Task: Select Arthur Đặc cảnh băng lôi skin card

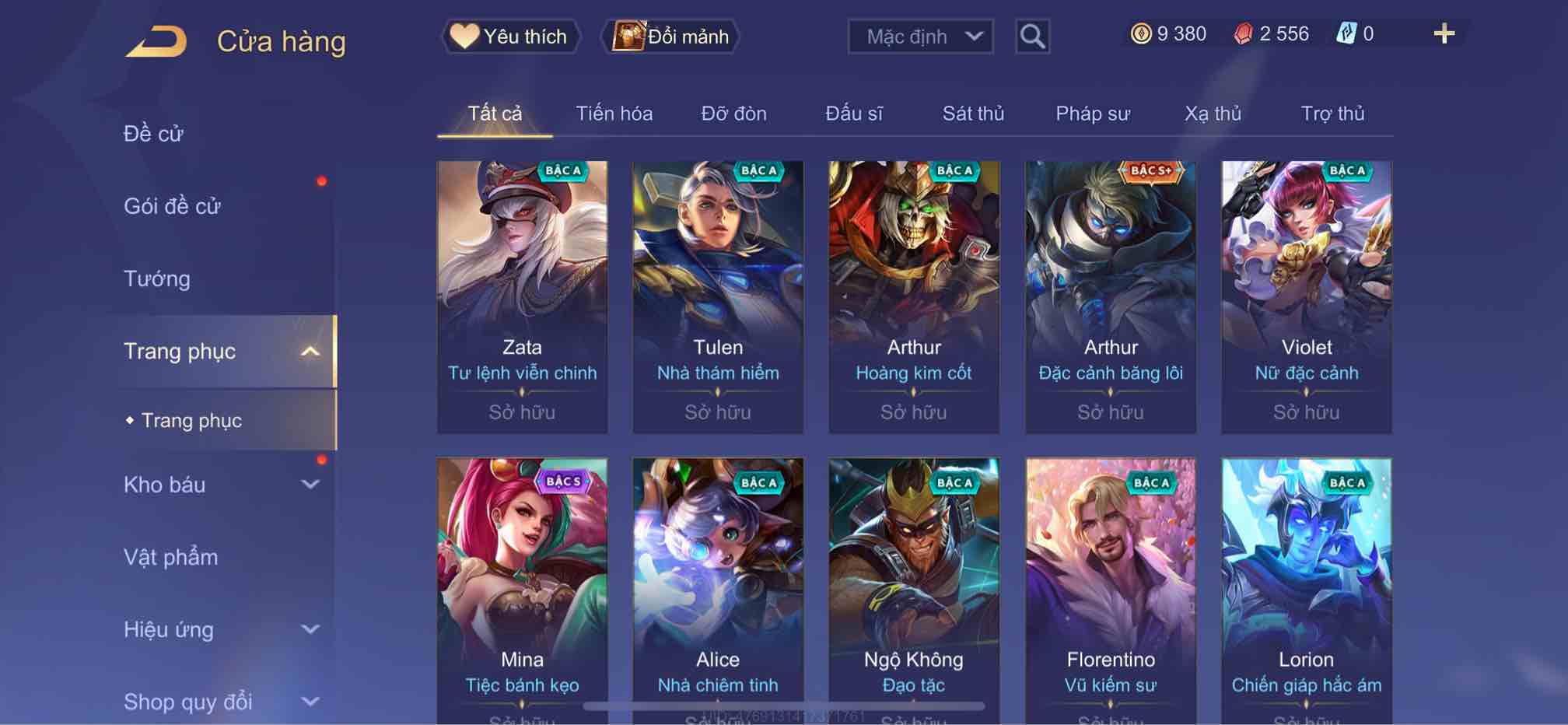Action: (1111, 297)
